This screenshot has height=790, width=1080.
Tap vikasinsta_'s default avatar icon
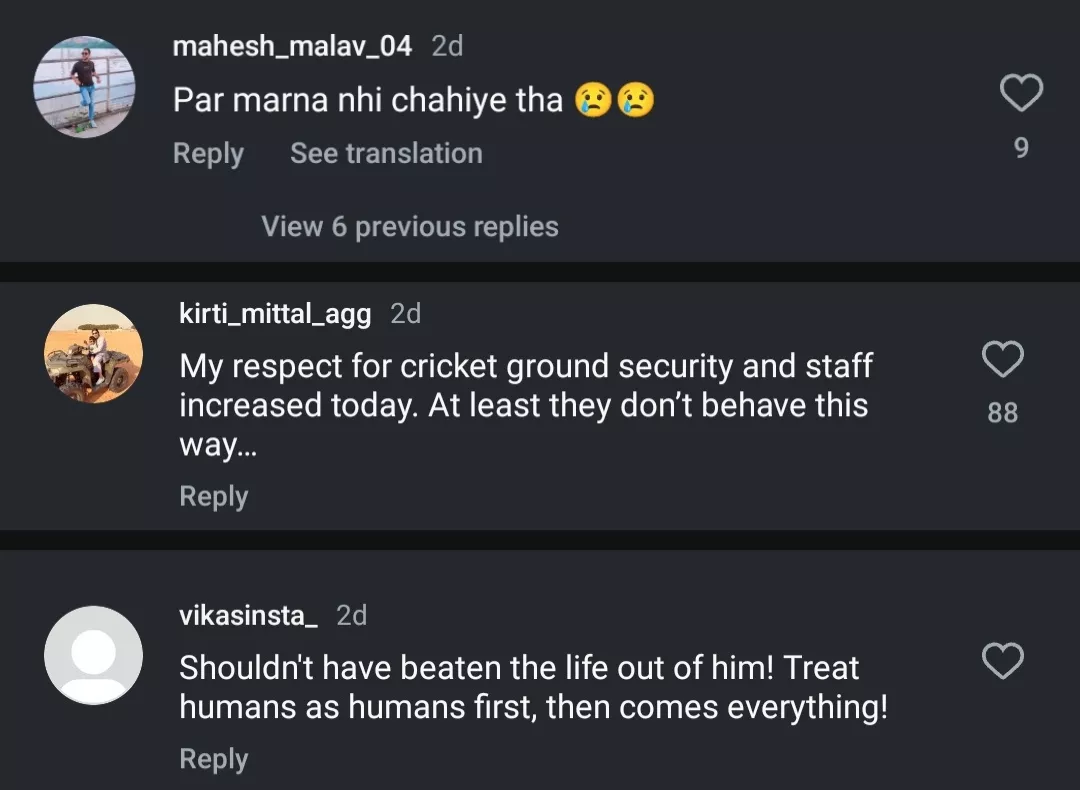[93, 655]
